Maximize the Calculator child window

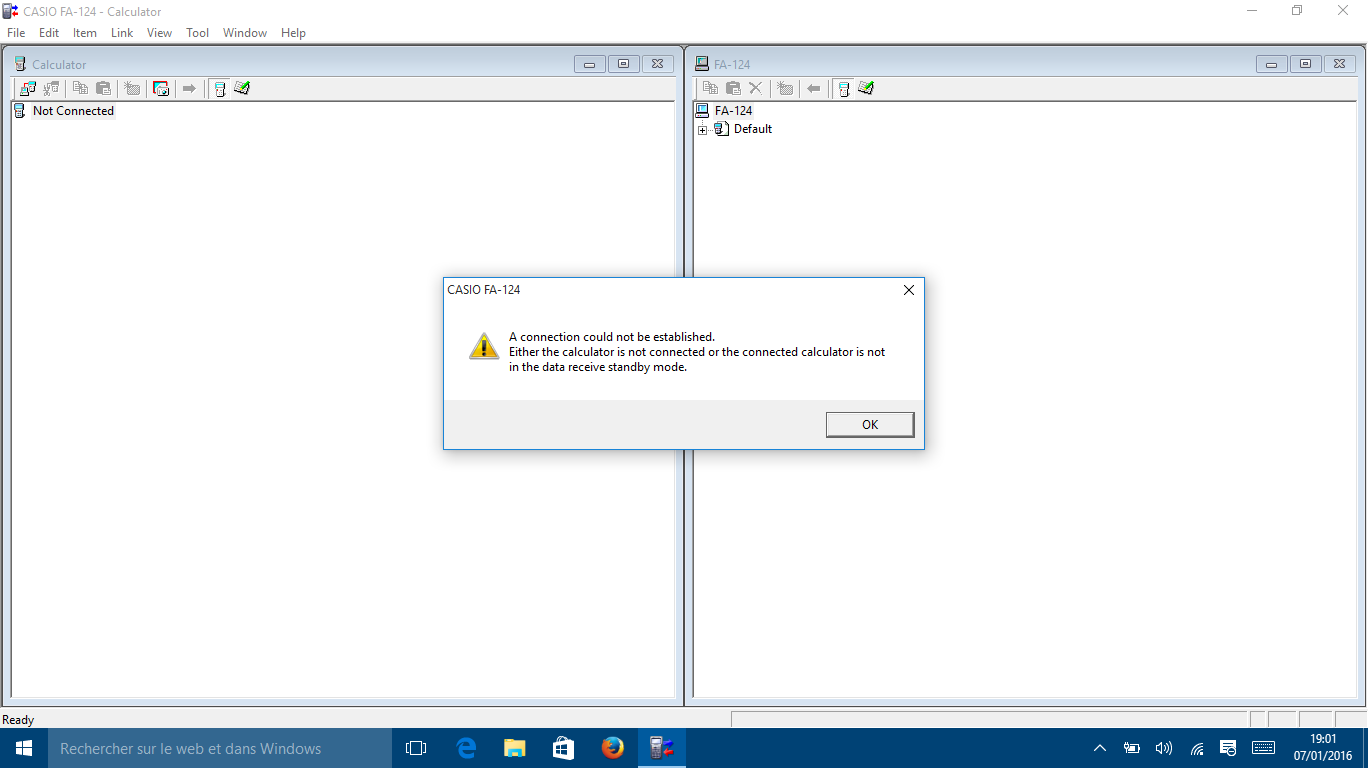pos(623,64)
